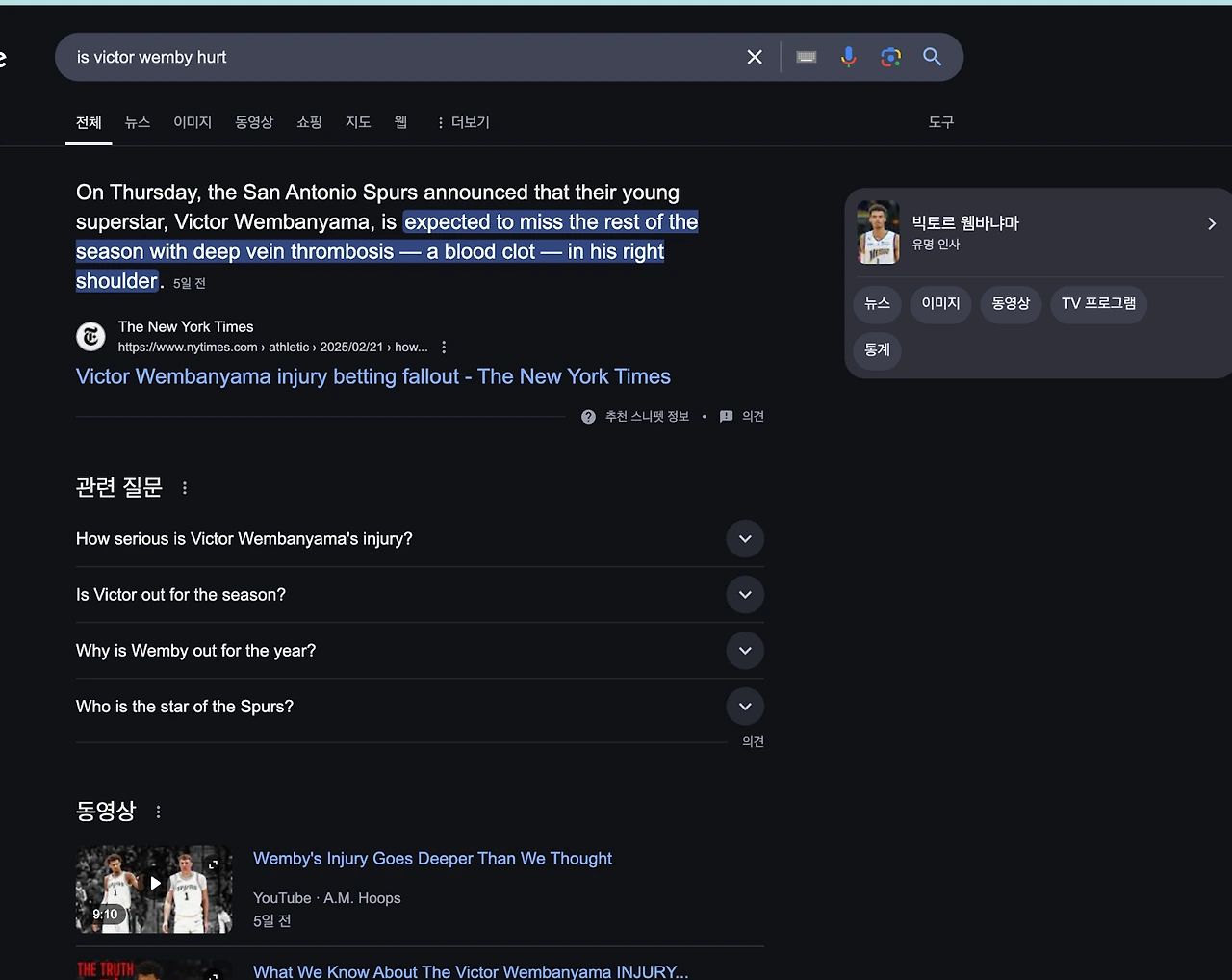
Task: Switch to the 동영상 (Videos) tab
Action: click(254, 122)
